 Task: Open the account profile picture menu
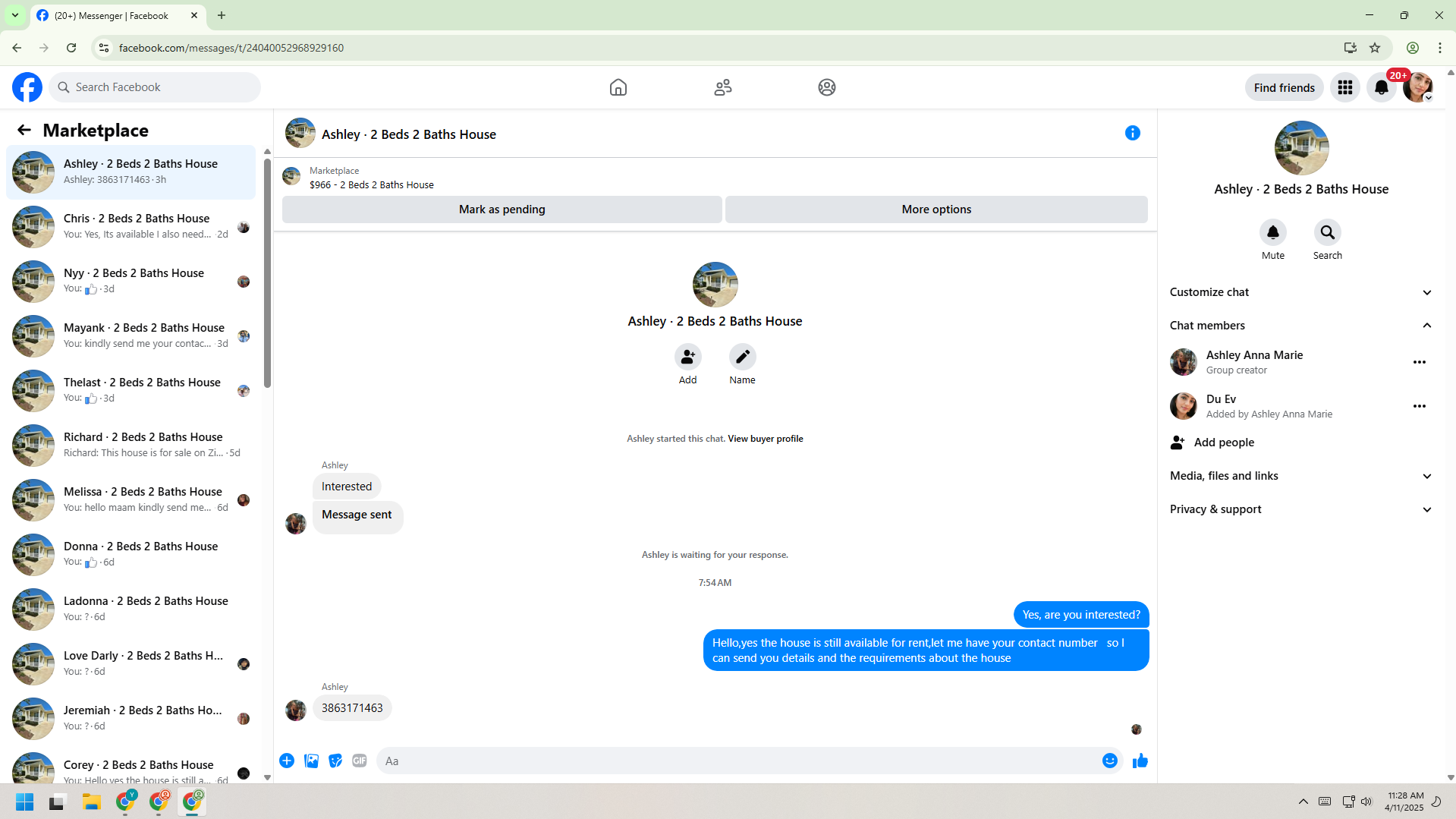pos(1418,87)
